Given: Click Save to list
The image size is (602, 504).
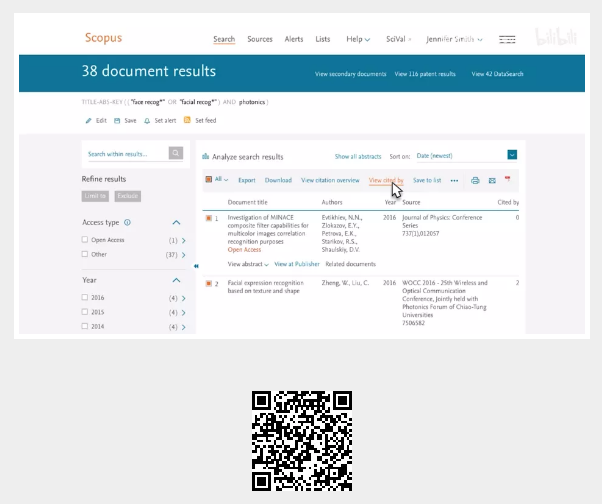Looking at the screenshot, I should [427, 180].
